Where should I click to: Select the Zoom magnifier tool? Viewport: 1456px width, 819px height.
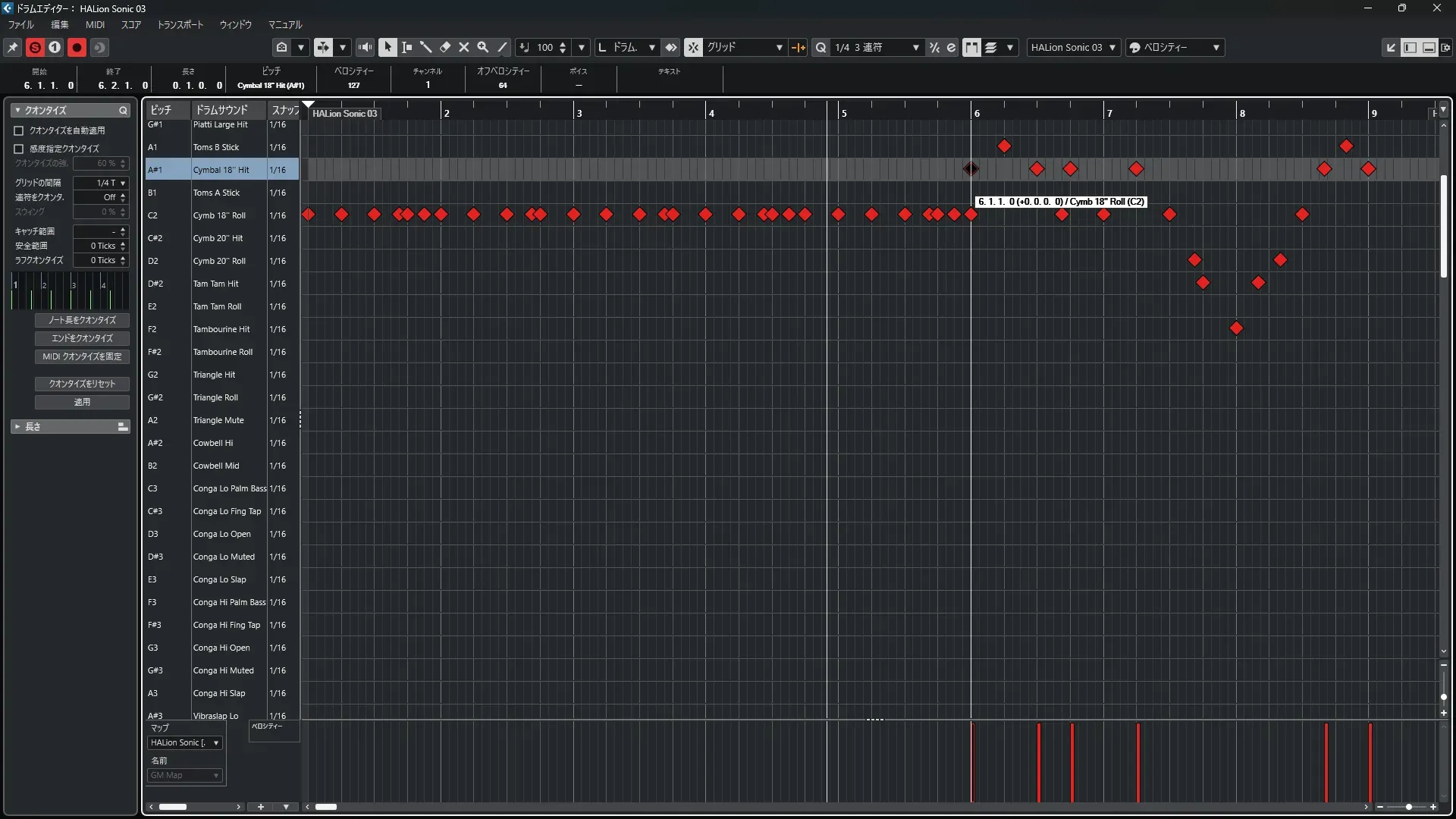483,47
